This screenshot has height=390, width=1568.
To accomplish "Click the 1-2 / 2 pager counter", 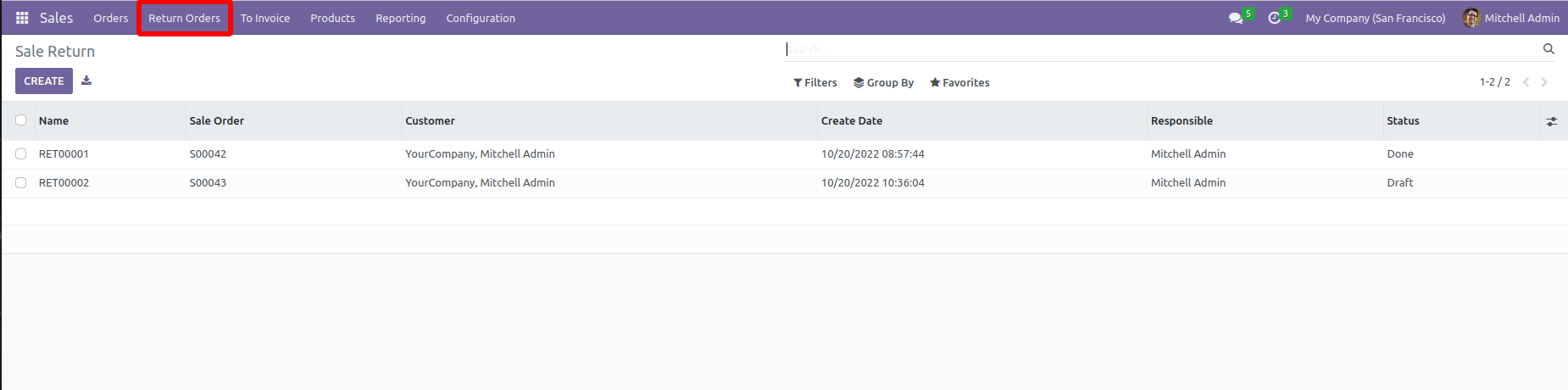I will [x=1495, y=82].
